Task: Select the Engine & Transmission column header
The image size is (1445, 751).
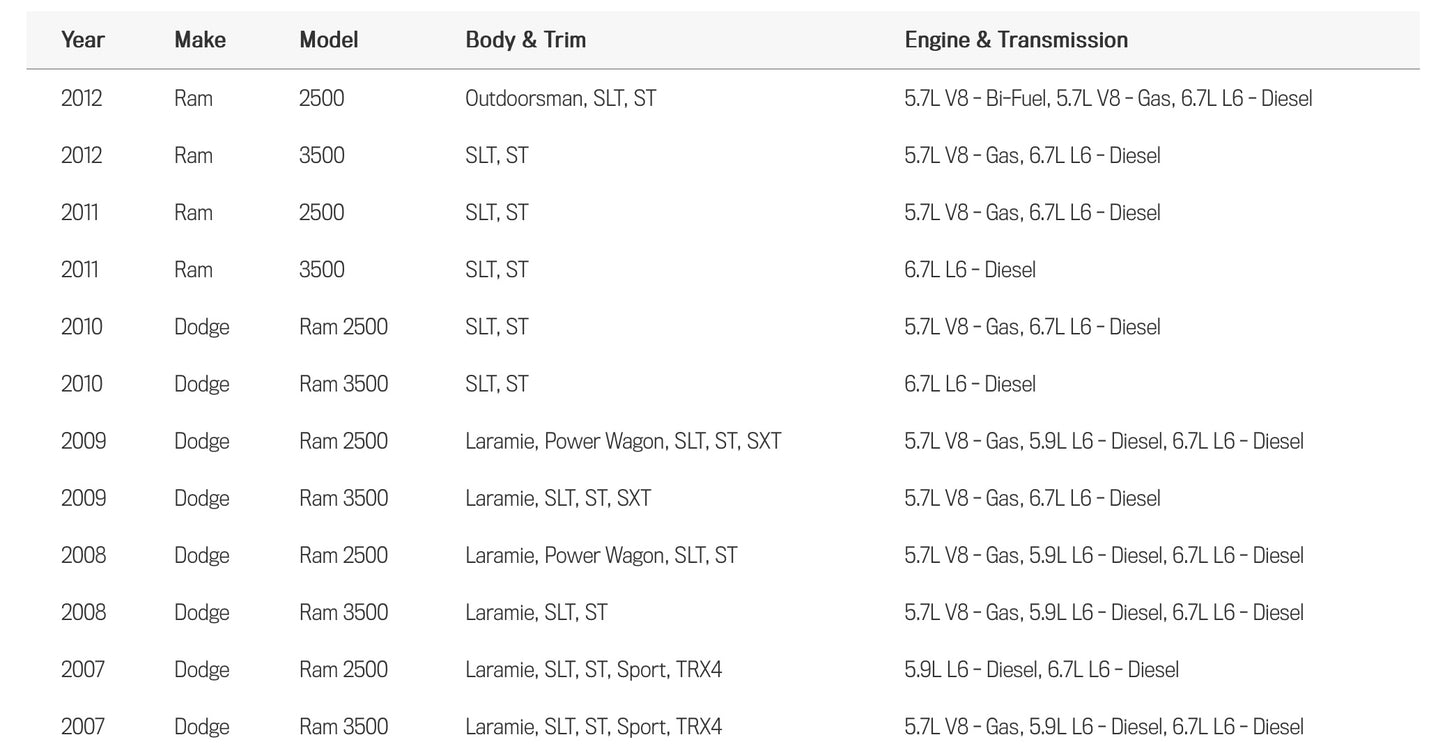Action: click(1016, 40)
